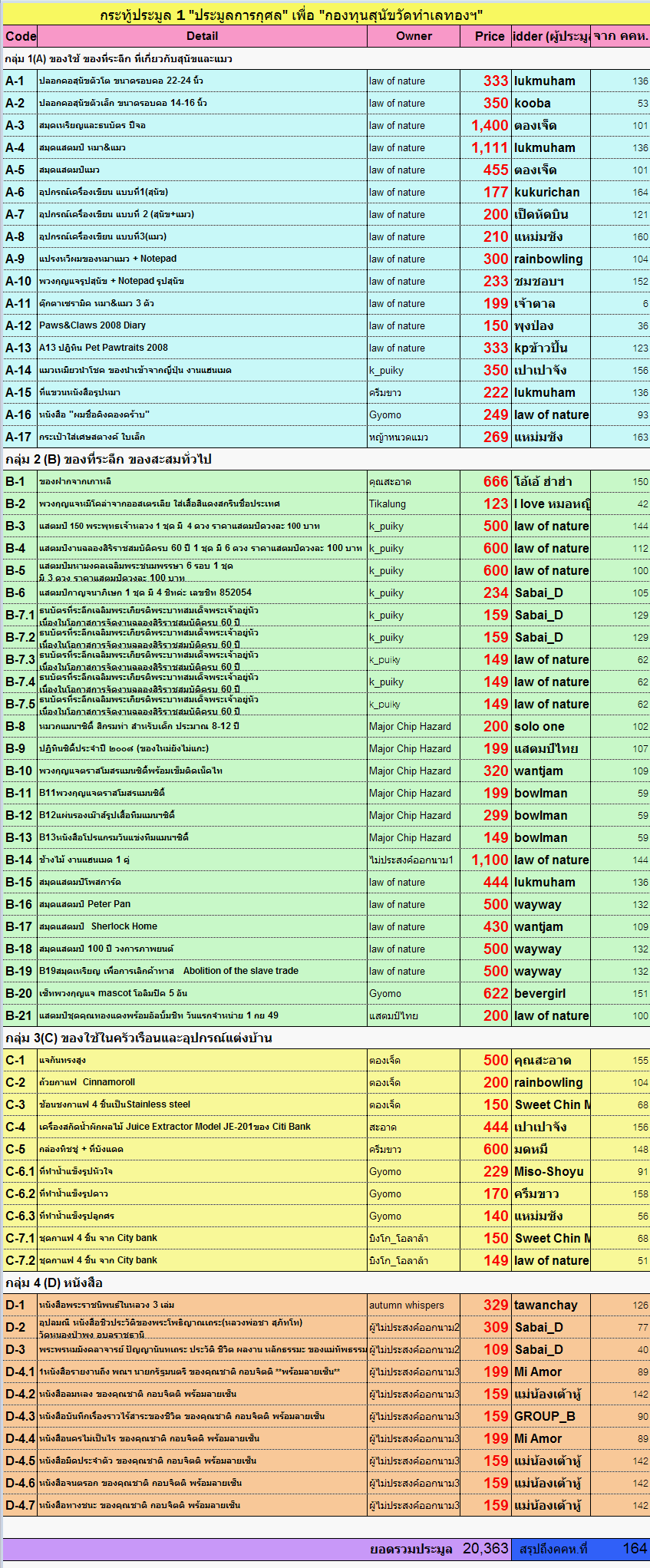Select owner "Gyomo" in row A-16
650x1568 pixels.
click(385, 414)
